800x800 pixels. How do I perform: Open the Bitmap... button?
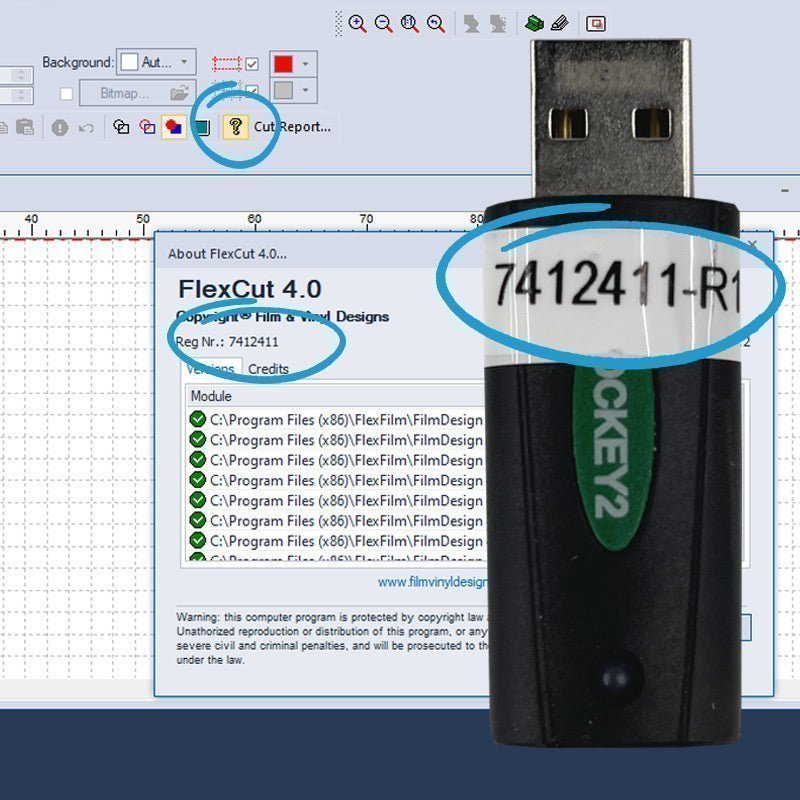(137, 93)
